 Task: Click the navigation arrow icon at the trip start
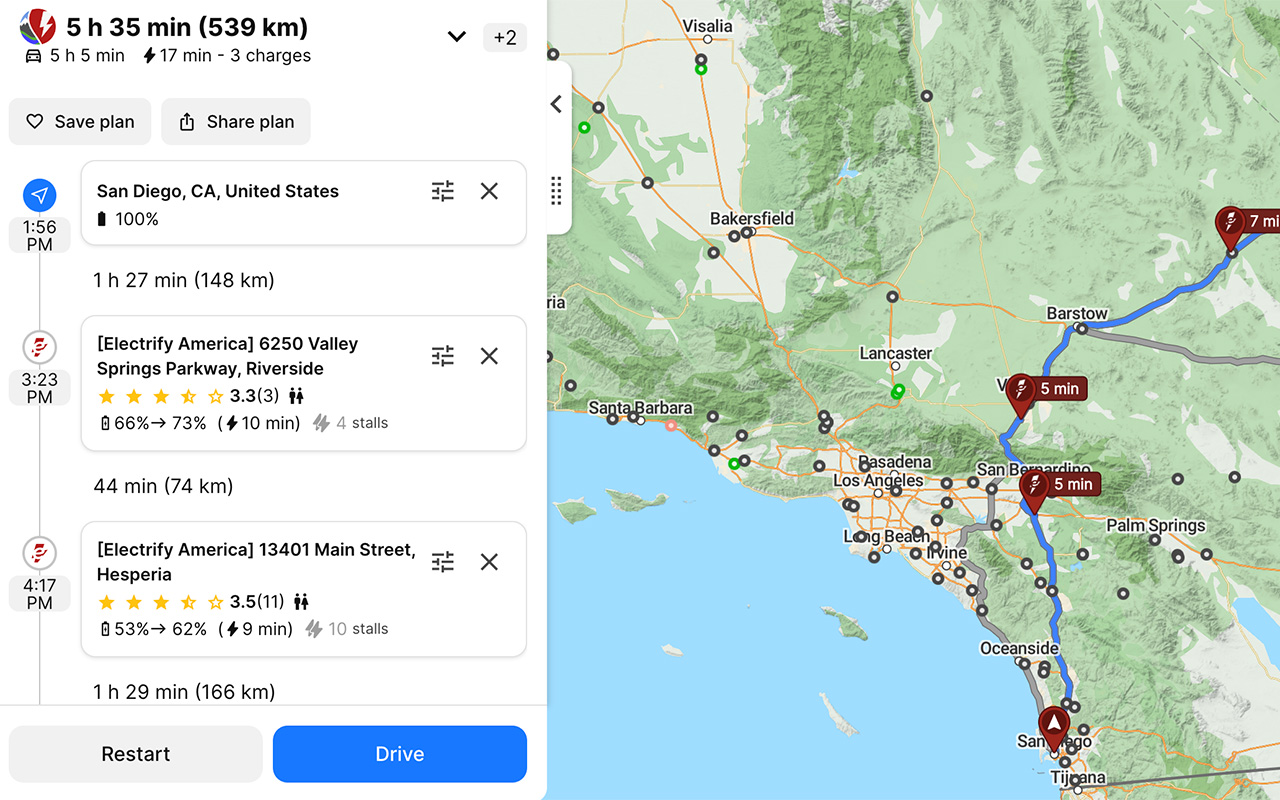[x=39, y=195]
